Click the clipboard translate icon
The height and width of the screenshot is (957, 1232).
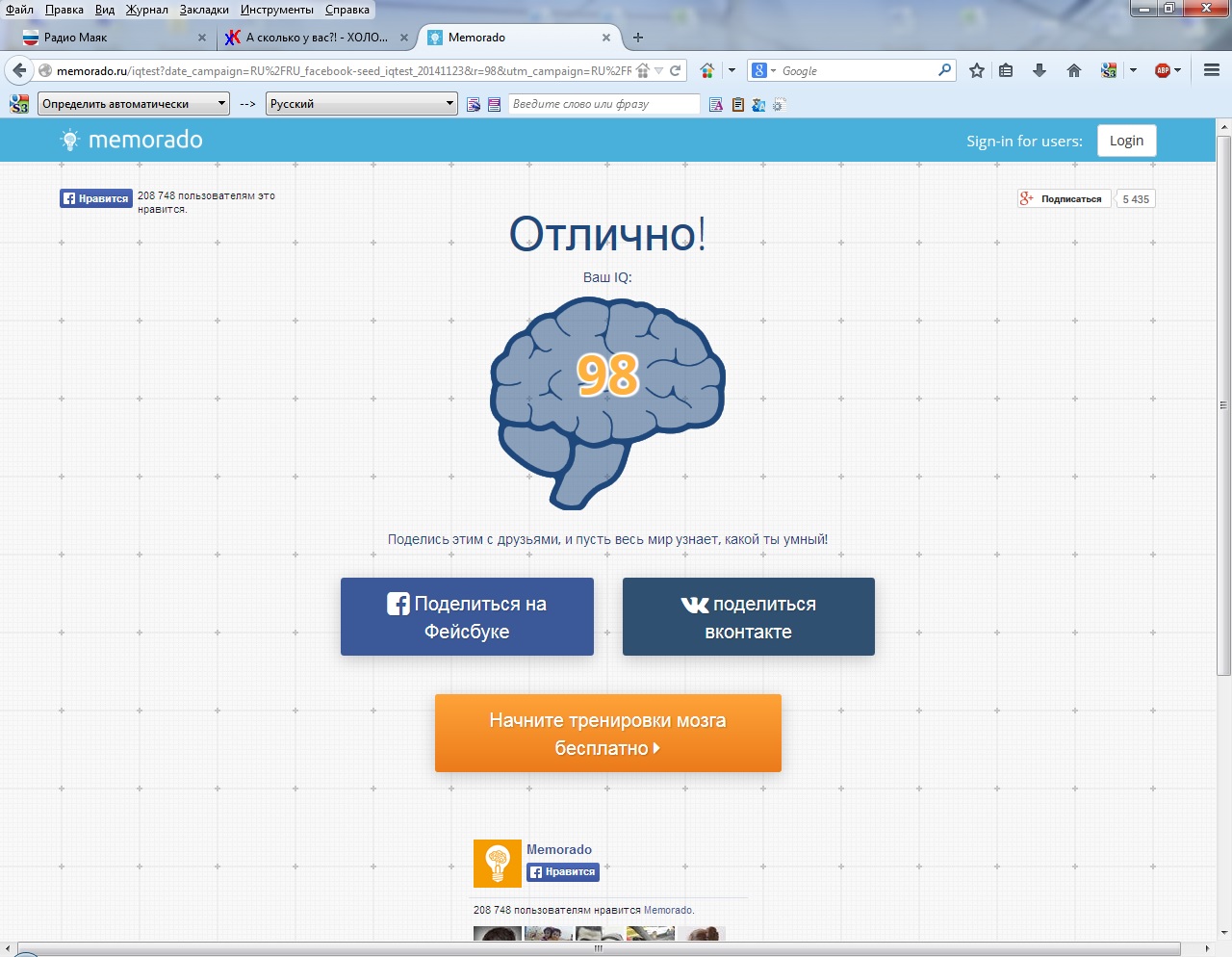[x=738, y=104]
